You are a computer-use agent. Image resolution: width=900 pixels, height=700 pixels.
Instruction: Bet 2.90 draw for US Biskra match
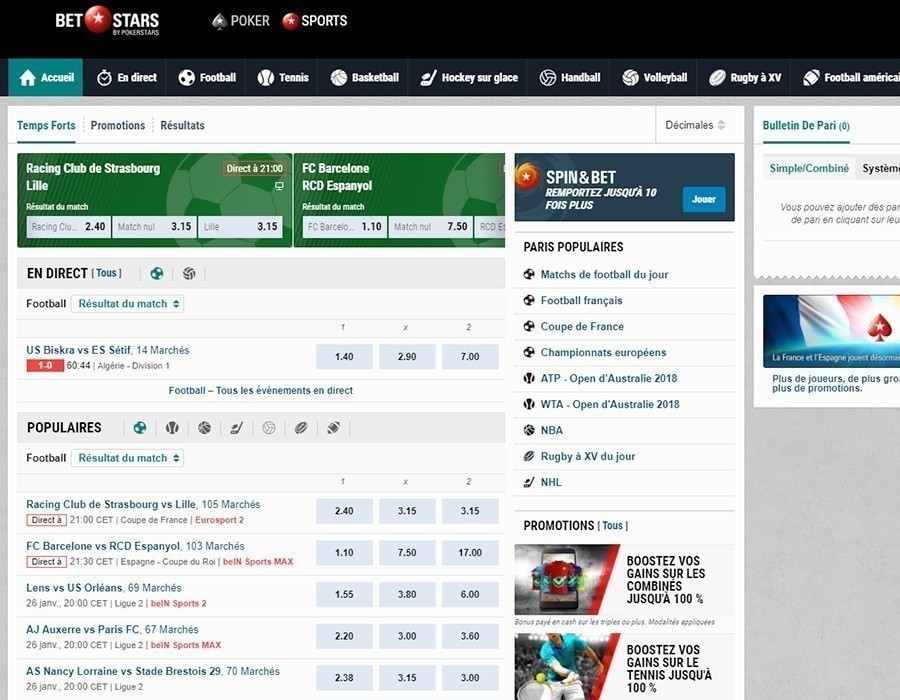pyautogui.click(x=407, y=357)
